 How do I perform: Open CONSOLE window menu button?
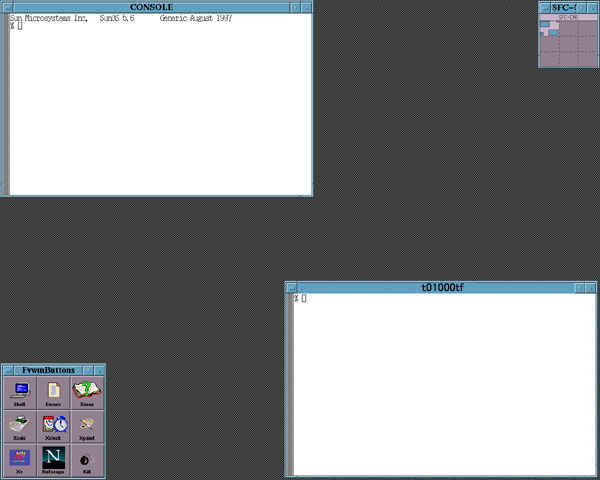5,7
